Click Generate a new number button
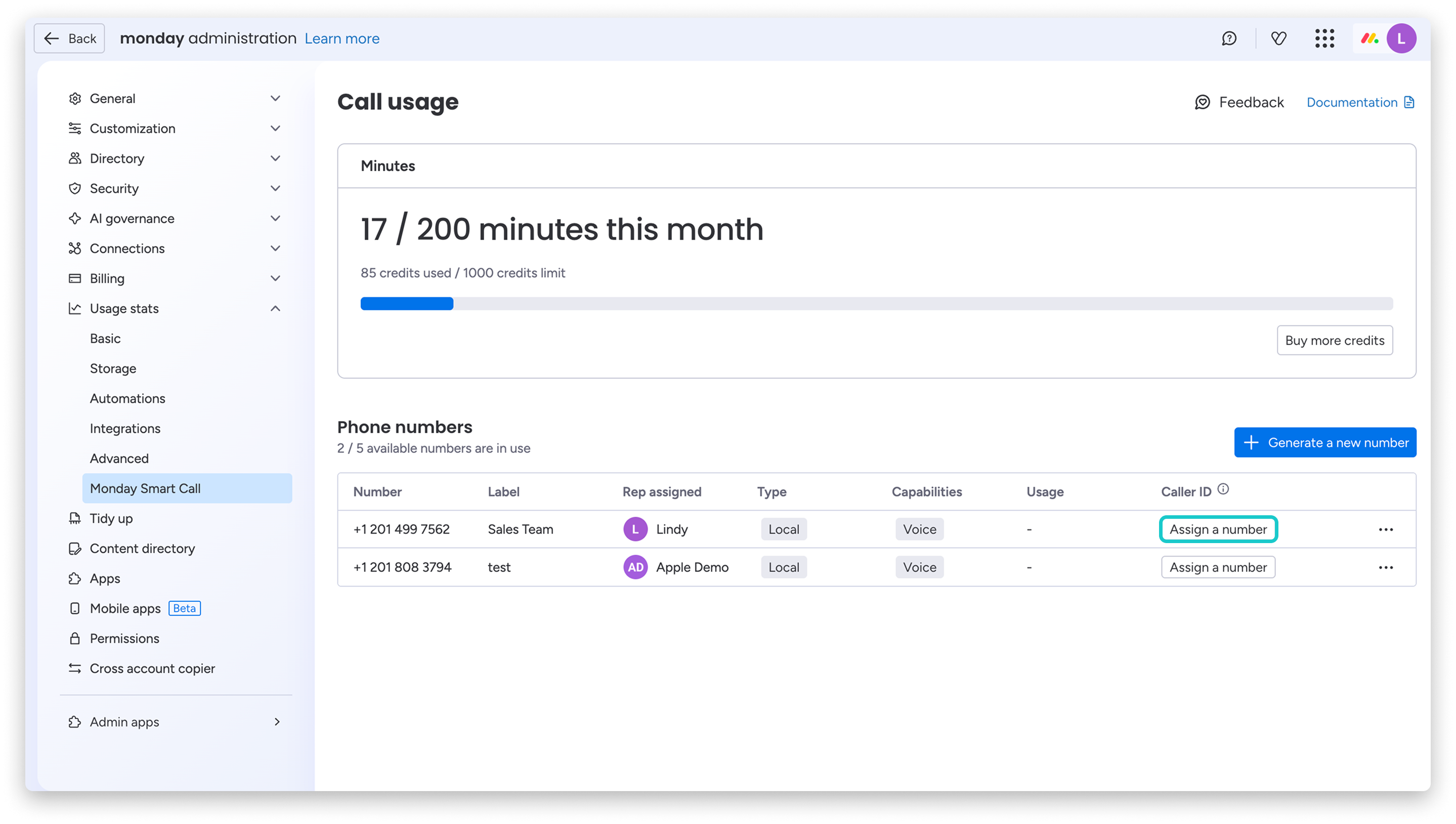 1325,442
